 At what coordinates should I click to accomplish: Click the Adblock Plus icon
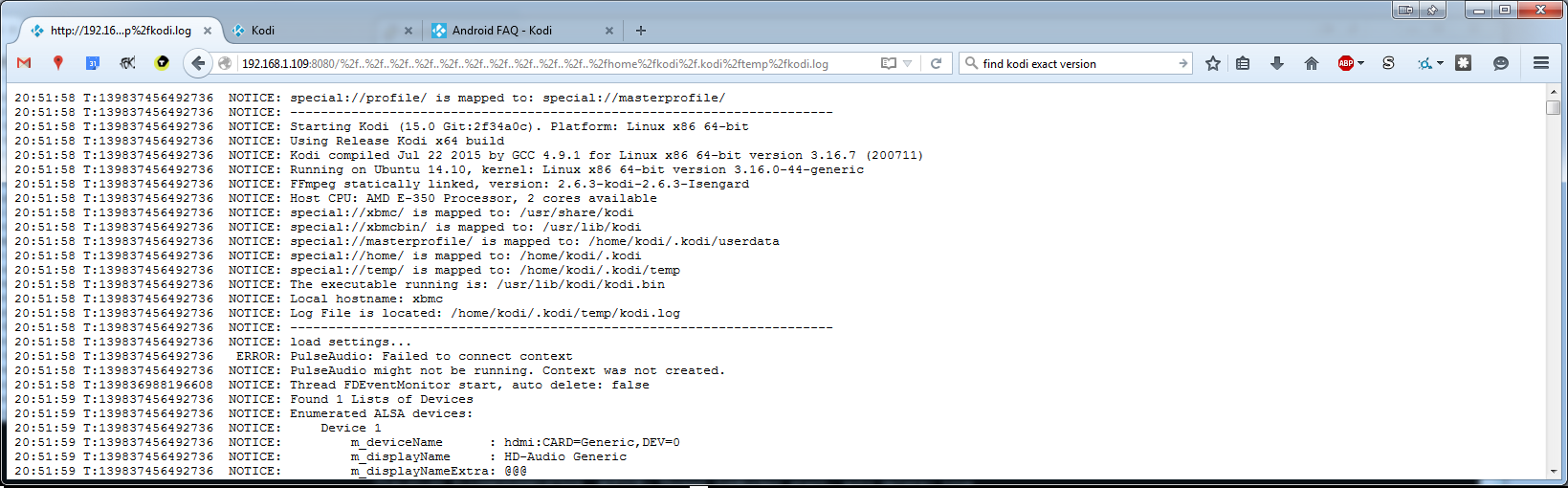[1346, 63]
